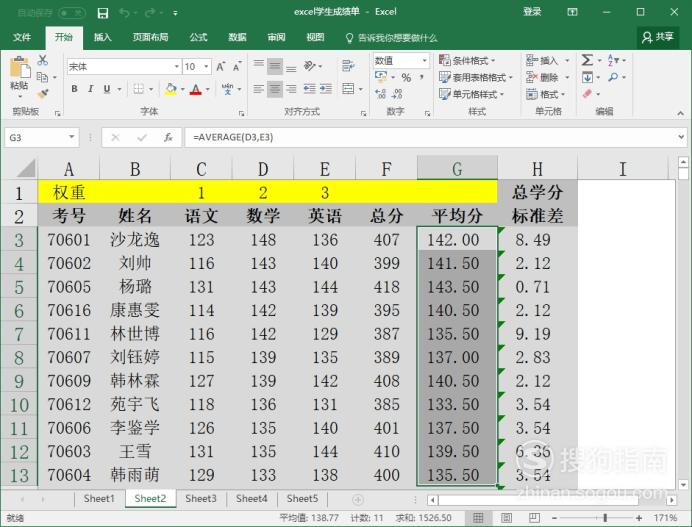Toggle center horizontal alignment
Screen dimensions: 692x527
(275, 89)
